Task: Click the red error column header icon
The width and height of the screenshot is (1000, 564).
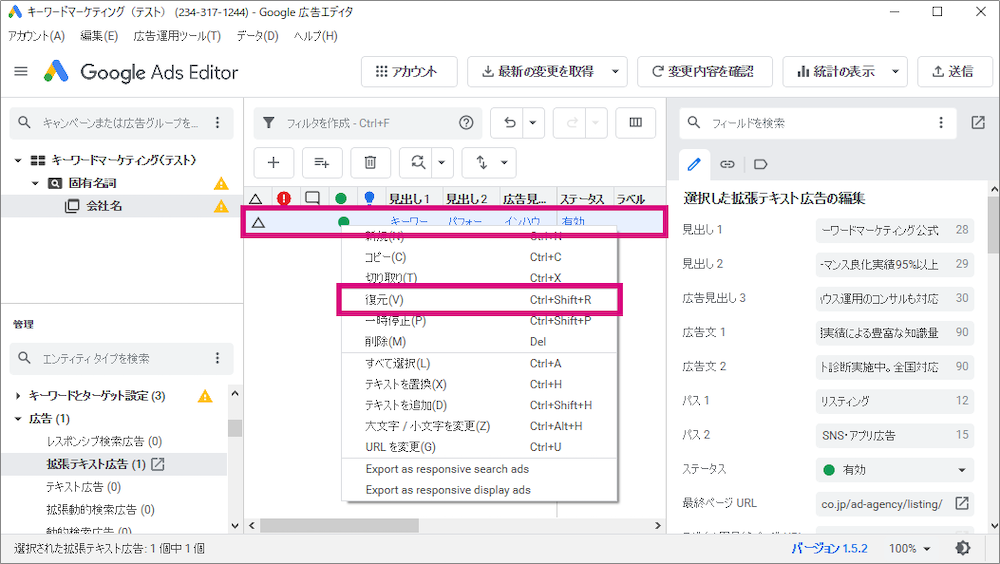Action: click(x=284, y=198)
